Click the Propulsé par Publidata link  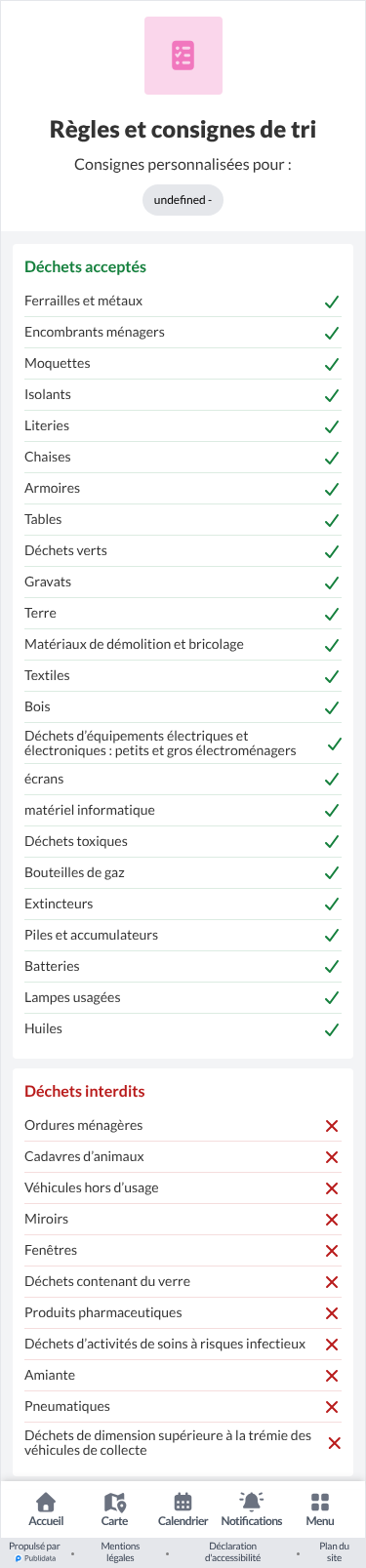[x=34, y=1551]
